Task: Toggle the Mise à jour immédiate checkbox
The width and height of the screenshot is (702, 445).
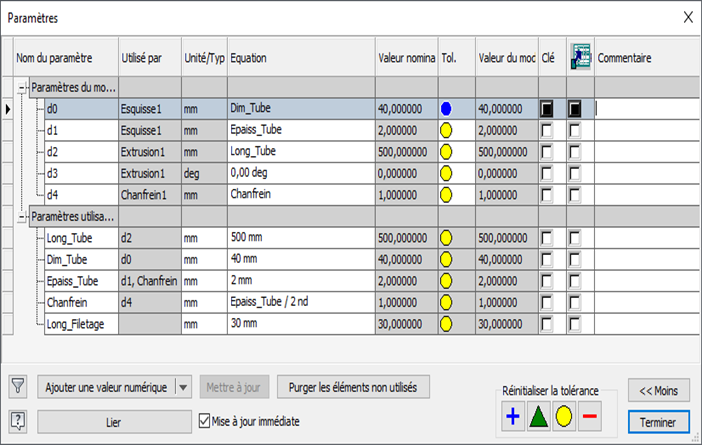Action: pyautogui.click(x=207, y=421)
